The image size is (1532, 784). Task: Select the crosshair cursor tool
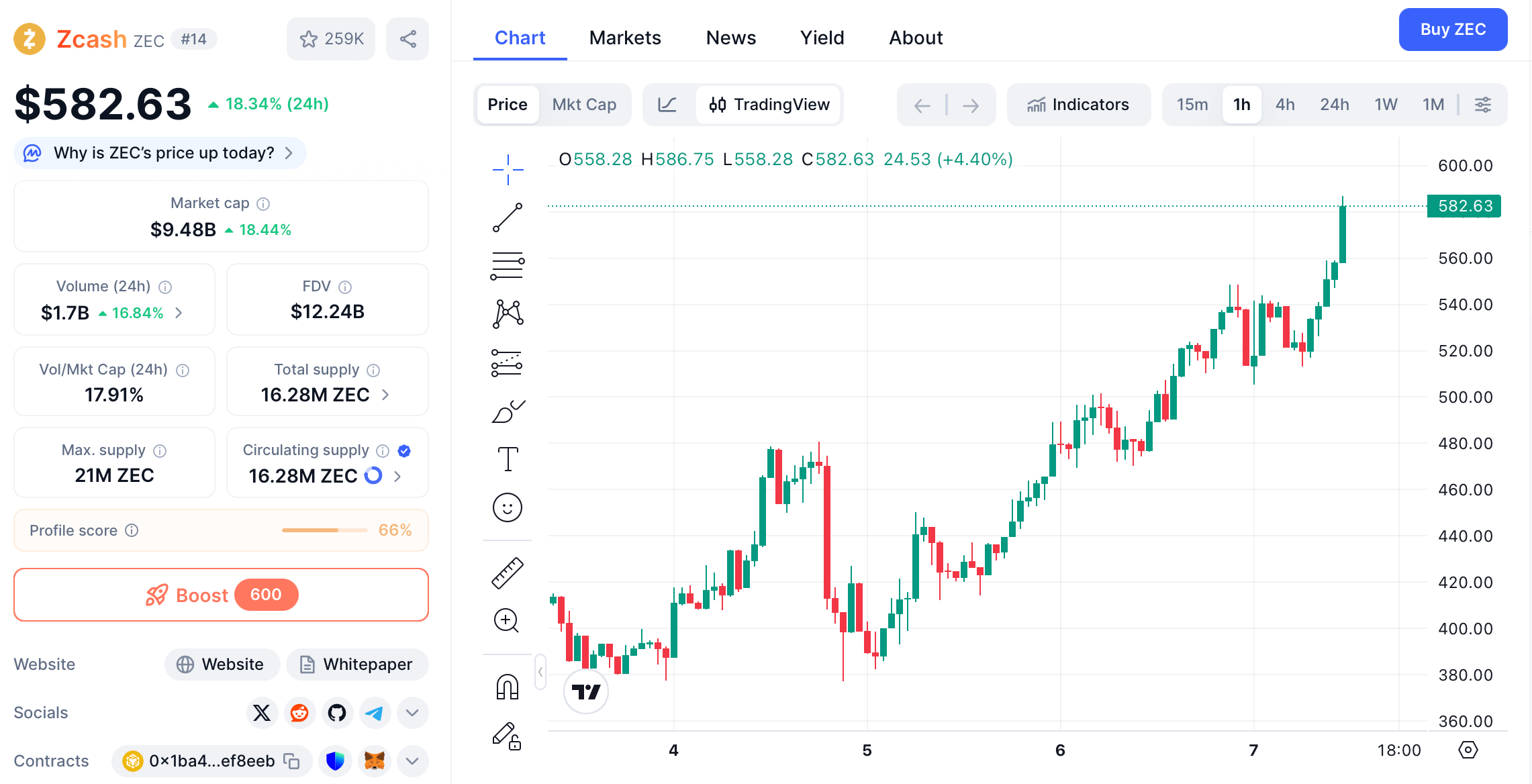[507, 169]
